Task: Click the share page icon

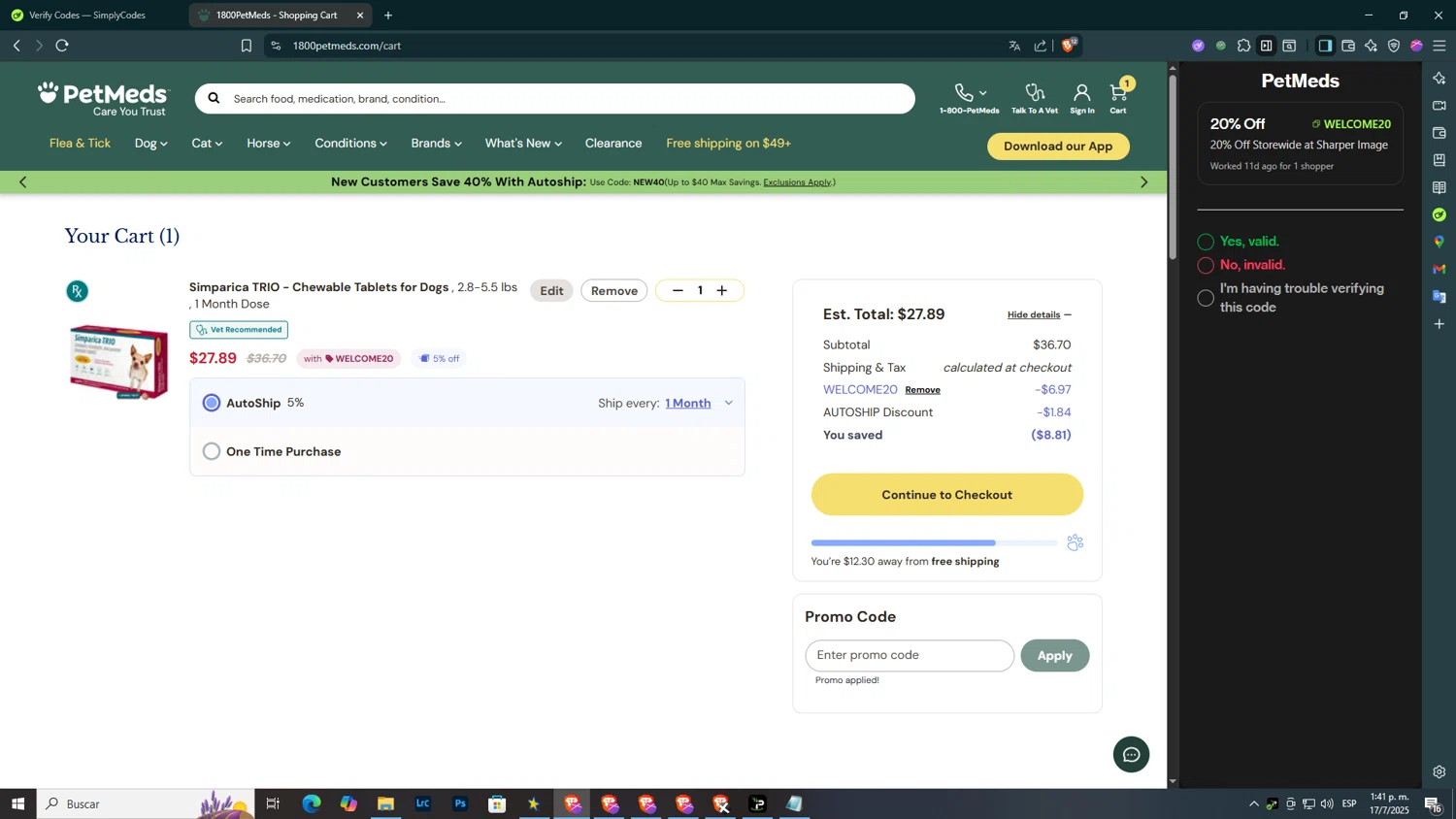Action: click(x=1040, y=46)
